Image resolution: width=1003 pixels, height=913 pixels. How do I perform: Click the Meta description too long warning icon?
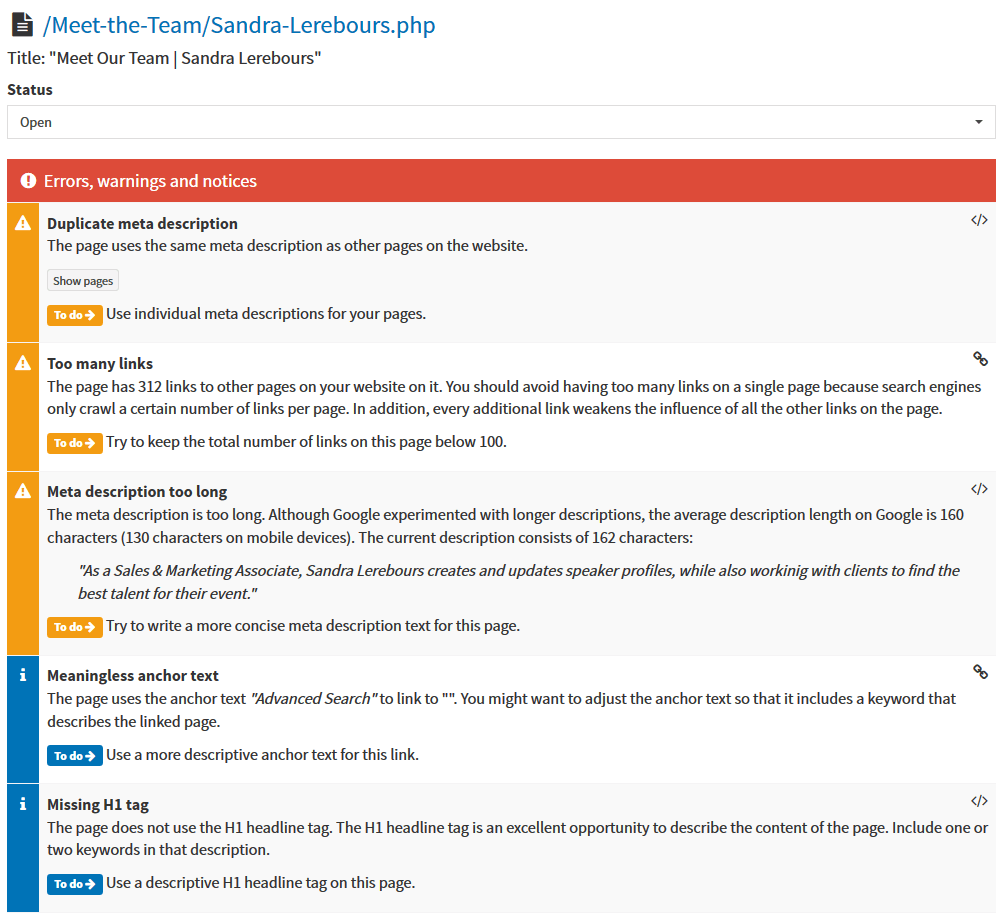tap(23, 491)
